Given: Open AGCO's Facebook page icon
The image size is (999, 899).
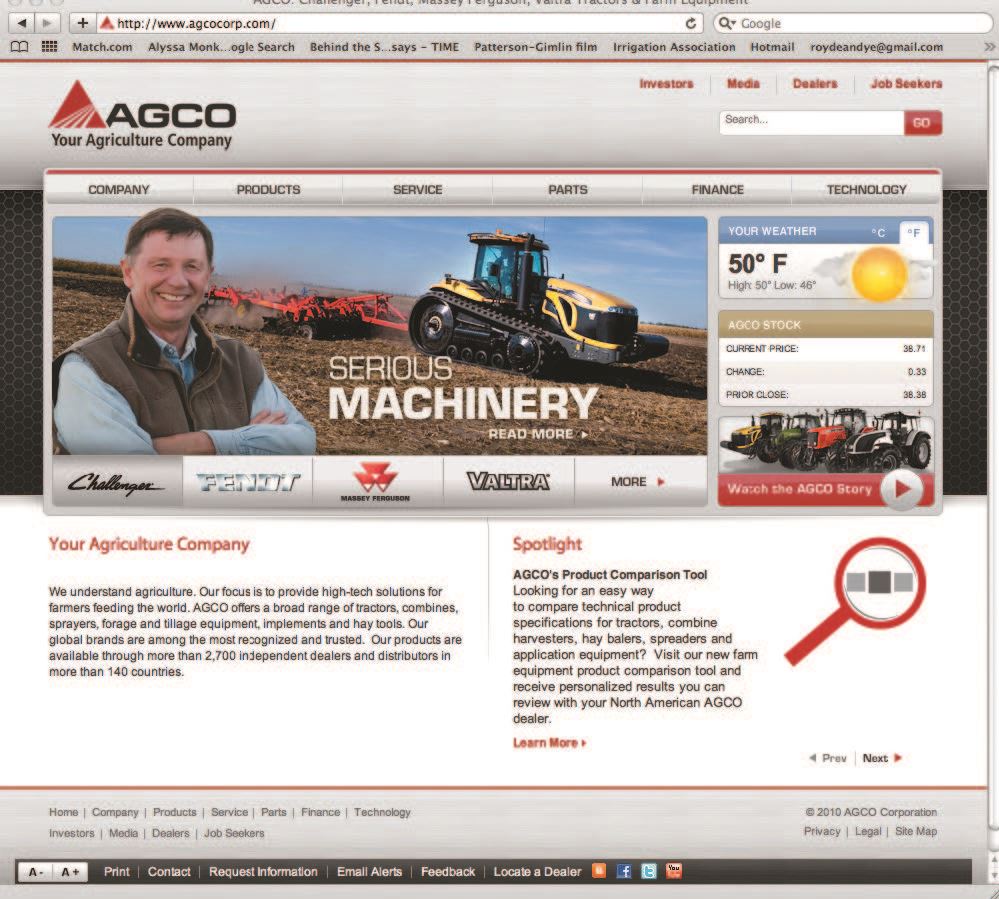Looking at the screenshot, I should click(x=624, y=870).
